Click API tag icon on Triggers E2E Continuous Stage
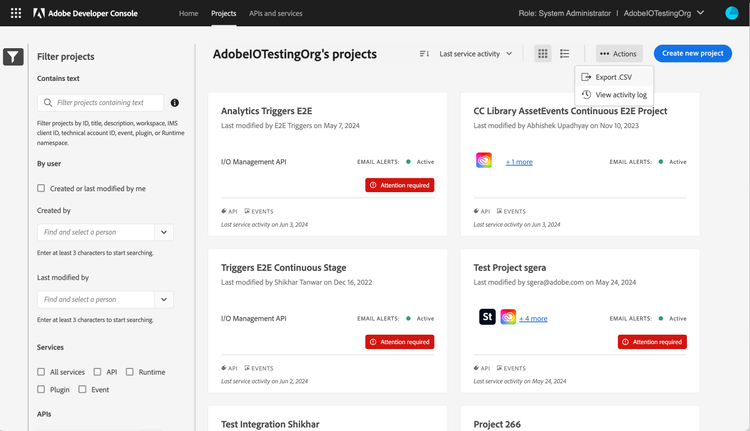Screen dimensions: 750x431 pos(223,368)
